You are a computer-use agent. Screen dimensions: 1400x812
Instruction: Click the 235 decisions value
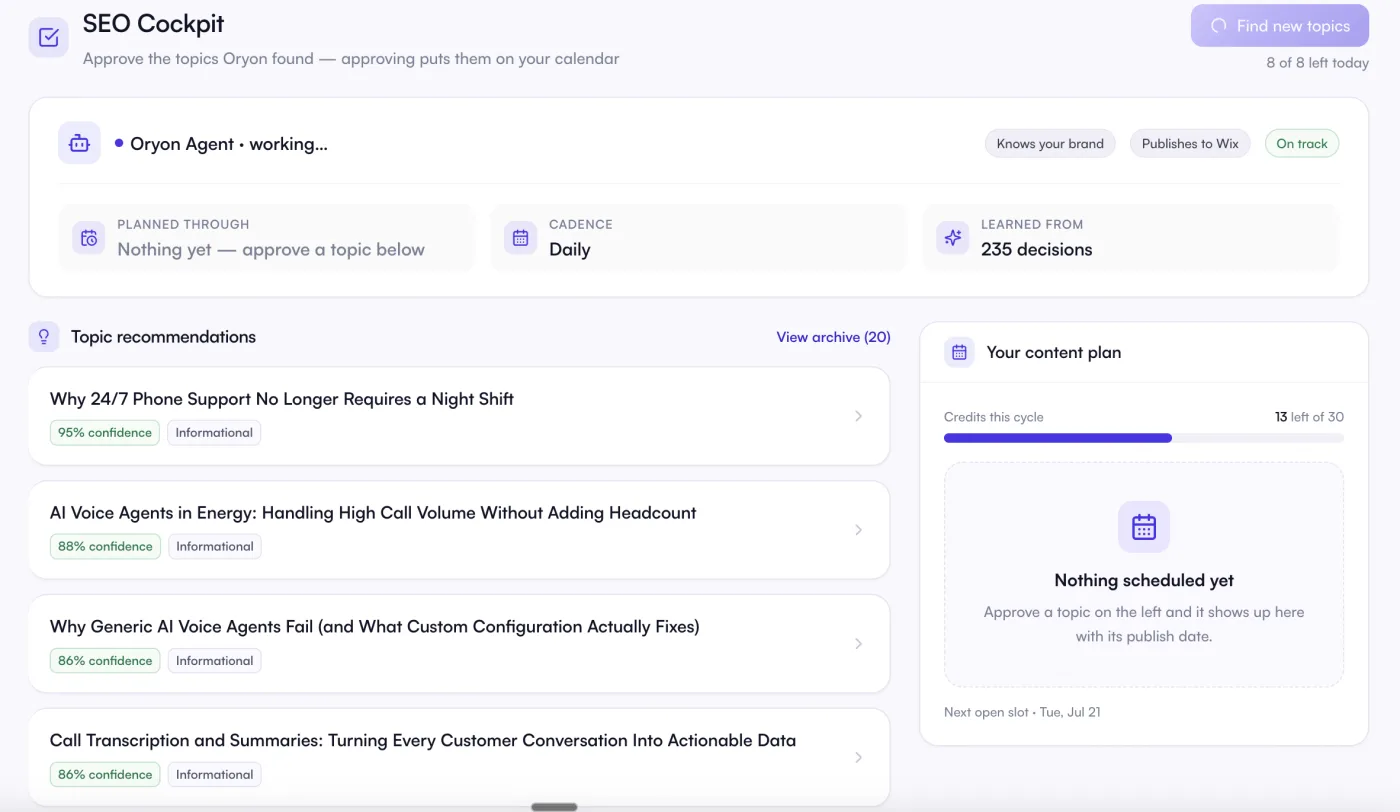pyautogui.click(x=1036, y=250)
